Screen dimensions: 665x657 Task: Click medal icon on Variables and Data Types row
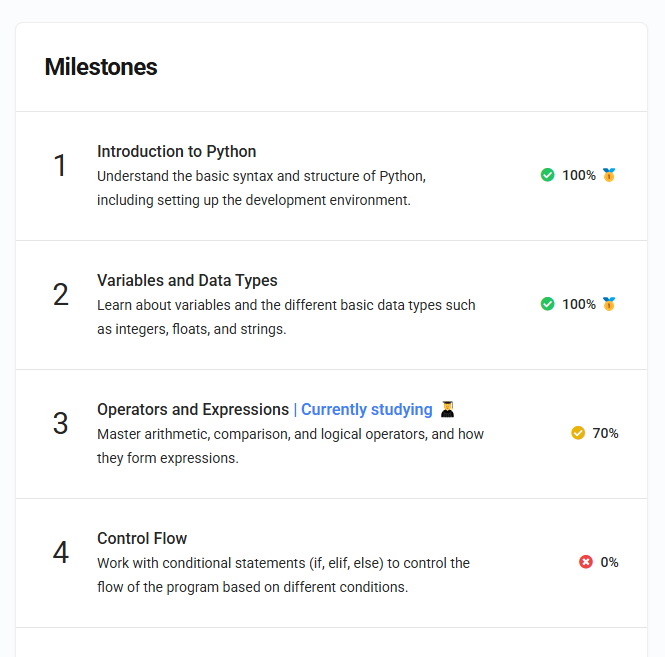[609, 304]
